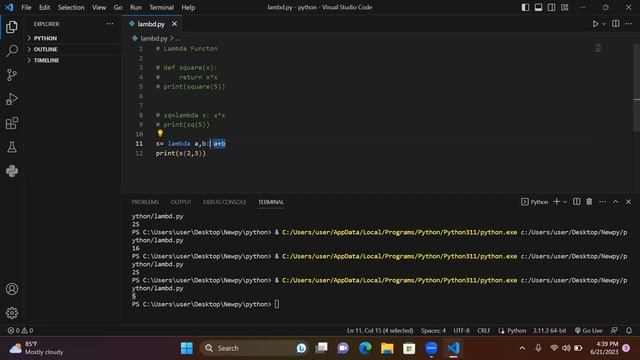
Task: Open the Search view in activity bar
Action: pos(12,51)
